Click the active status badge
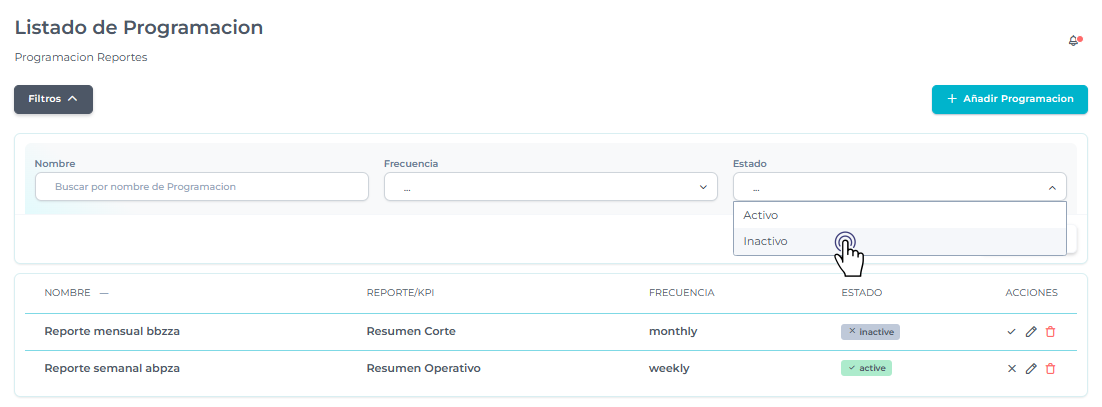The image size is (1102, 407). (866, 368)
